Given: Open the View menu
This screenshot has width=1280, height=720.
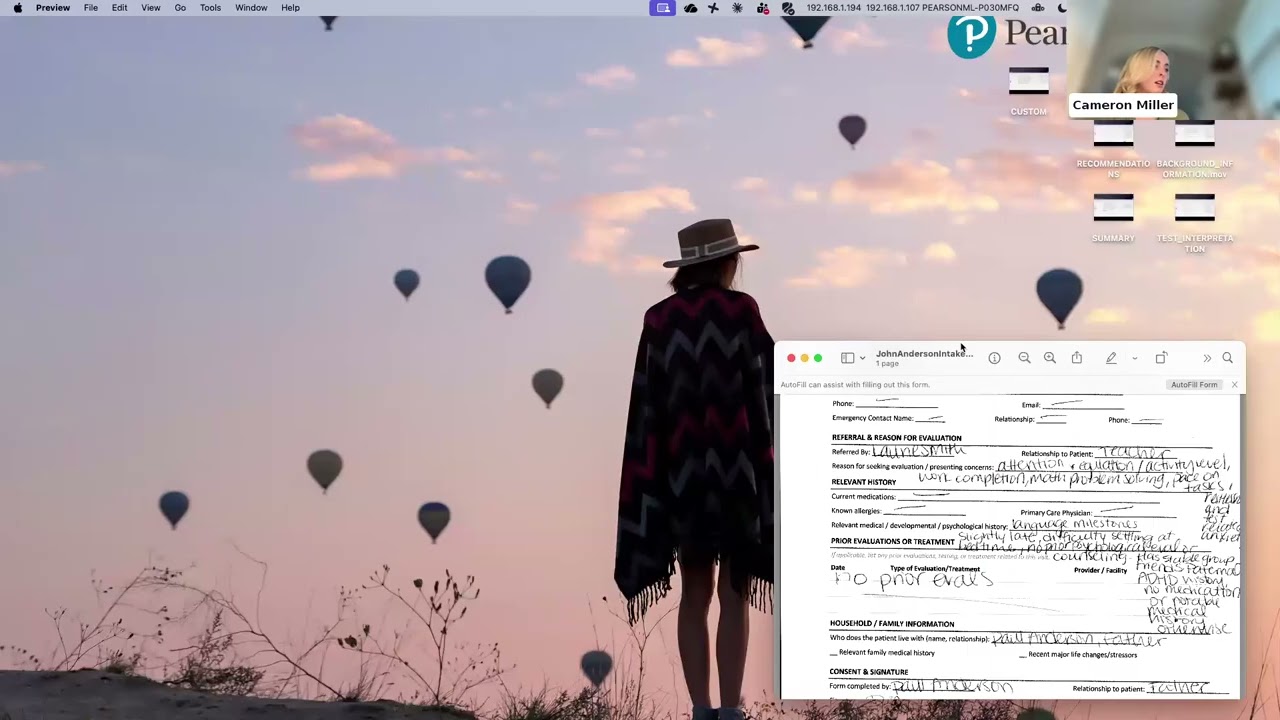Looking at the screenshot, I should [151, 8].
